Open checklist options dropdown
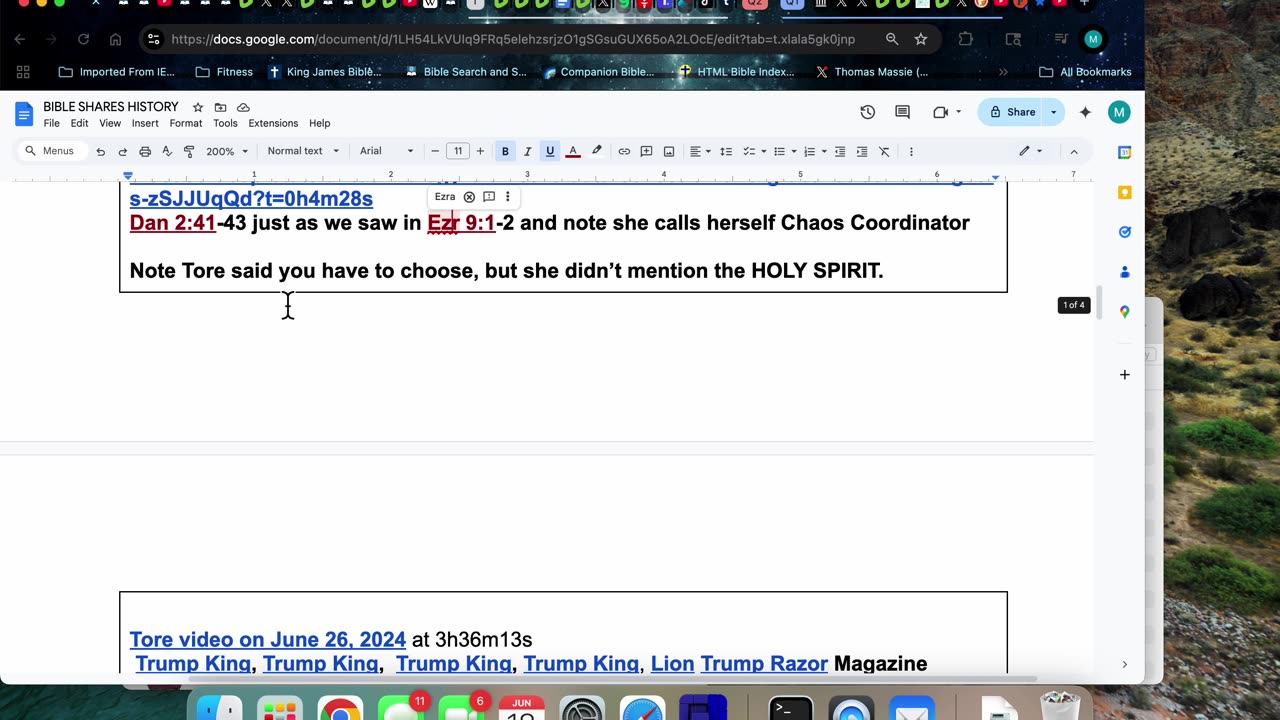The image size is (1280, 720). 754,151
